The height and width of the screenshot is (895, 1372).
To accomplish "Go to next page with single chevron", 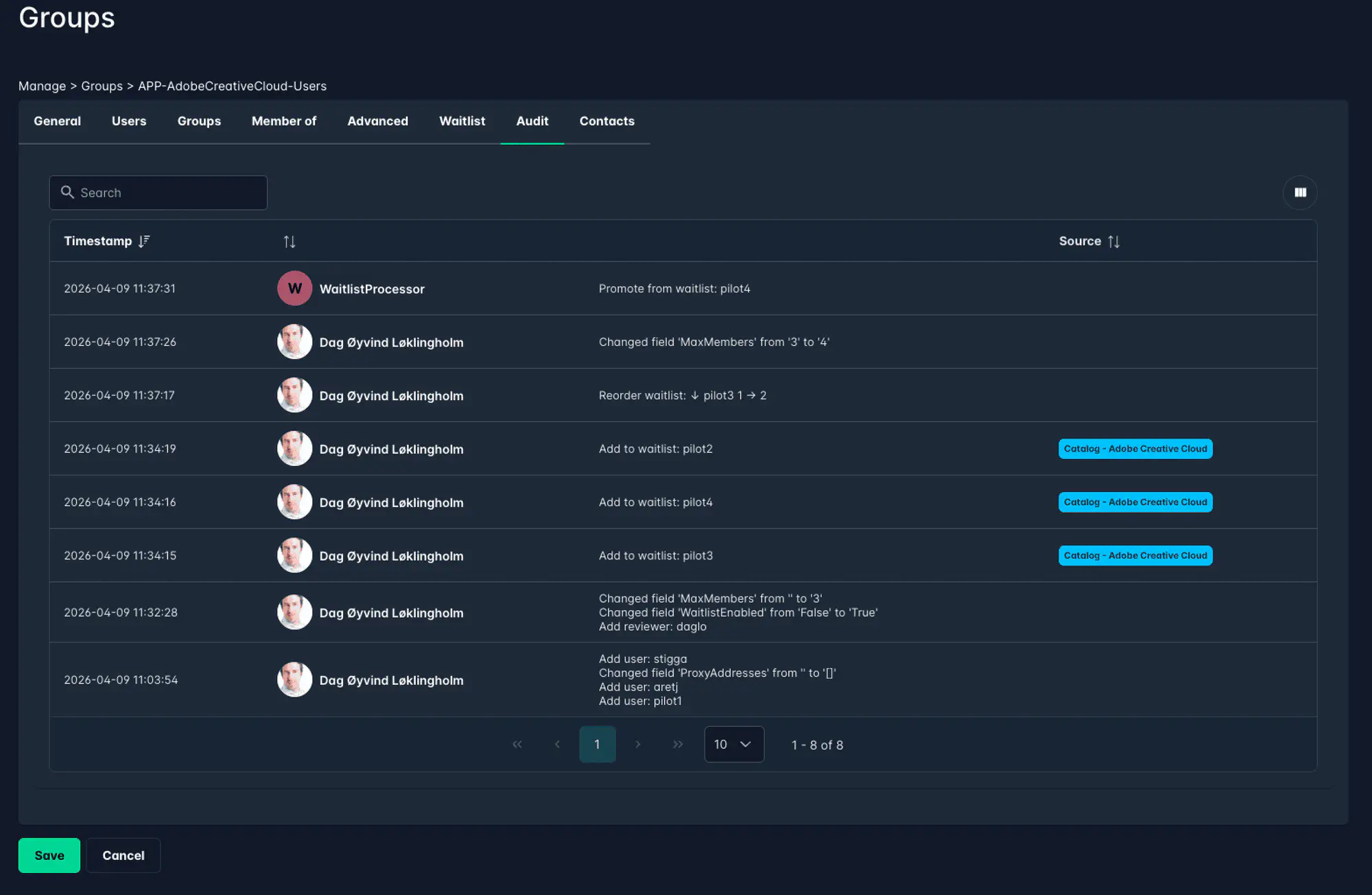I will [638, 744].
